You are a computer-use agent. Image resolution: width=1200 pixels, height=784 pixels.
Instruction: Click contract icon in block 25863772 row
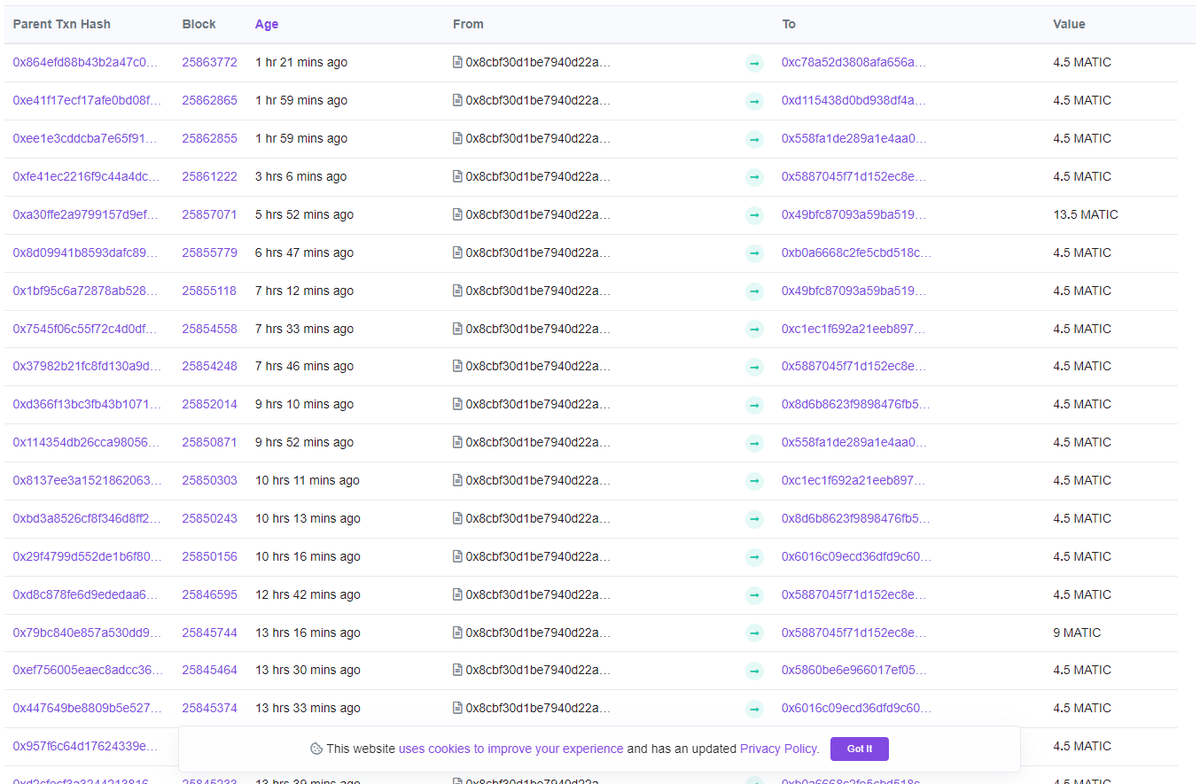(x=457, y=62)
